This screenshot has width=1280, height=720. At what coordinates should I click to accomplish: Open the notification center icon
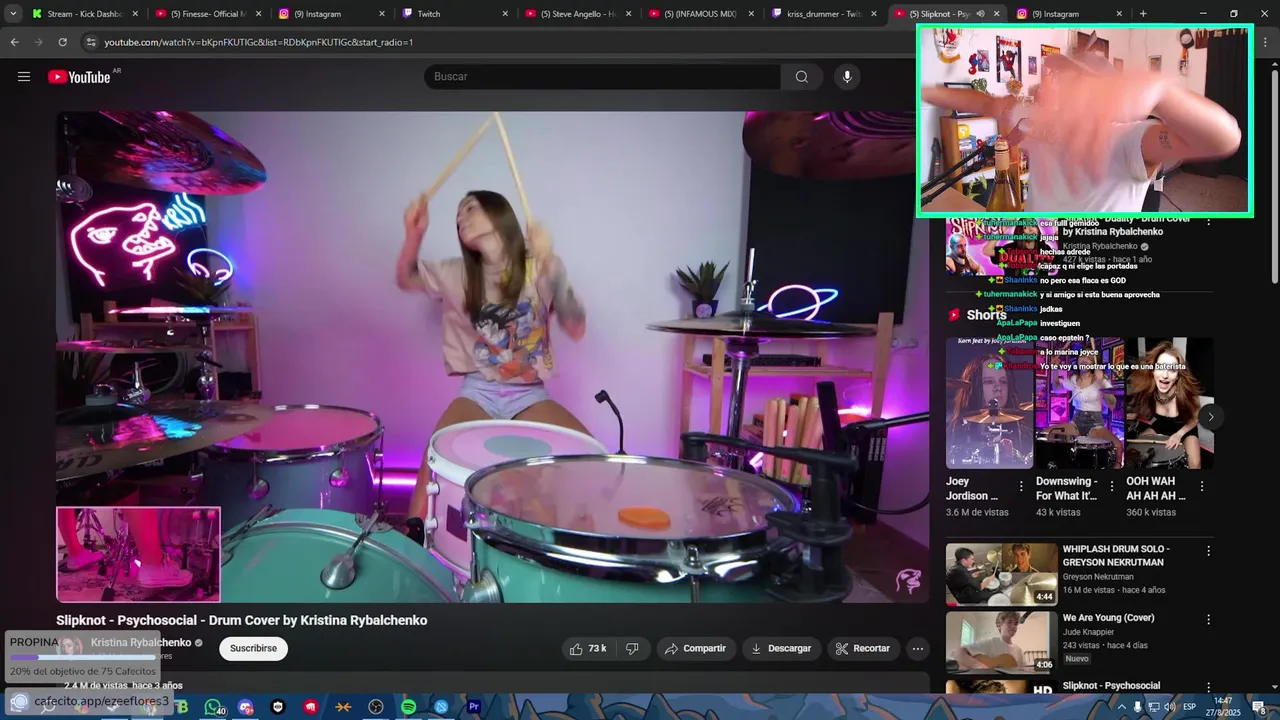click(x=1259, y=707)
